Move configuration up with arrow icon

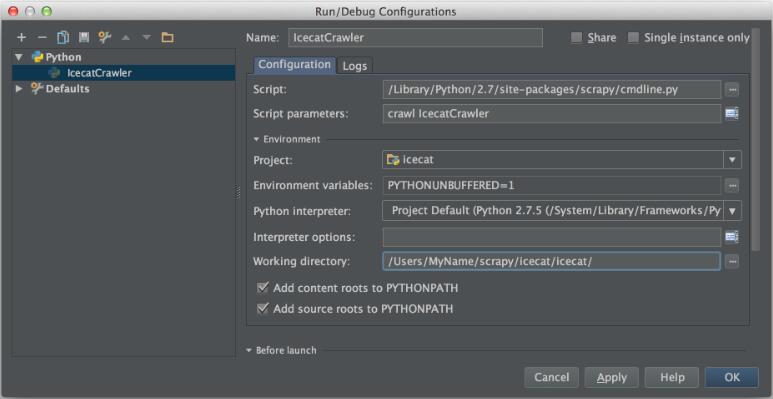coord(126,37)
